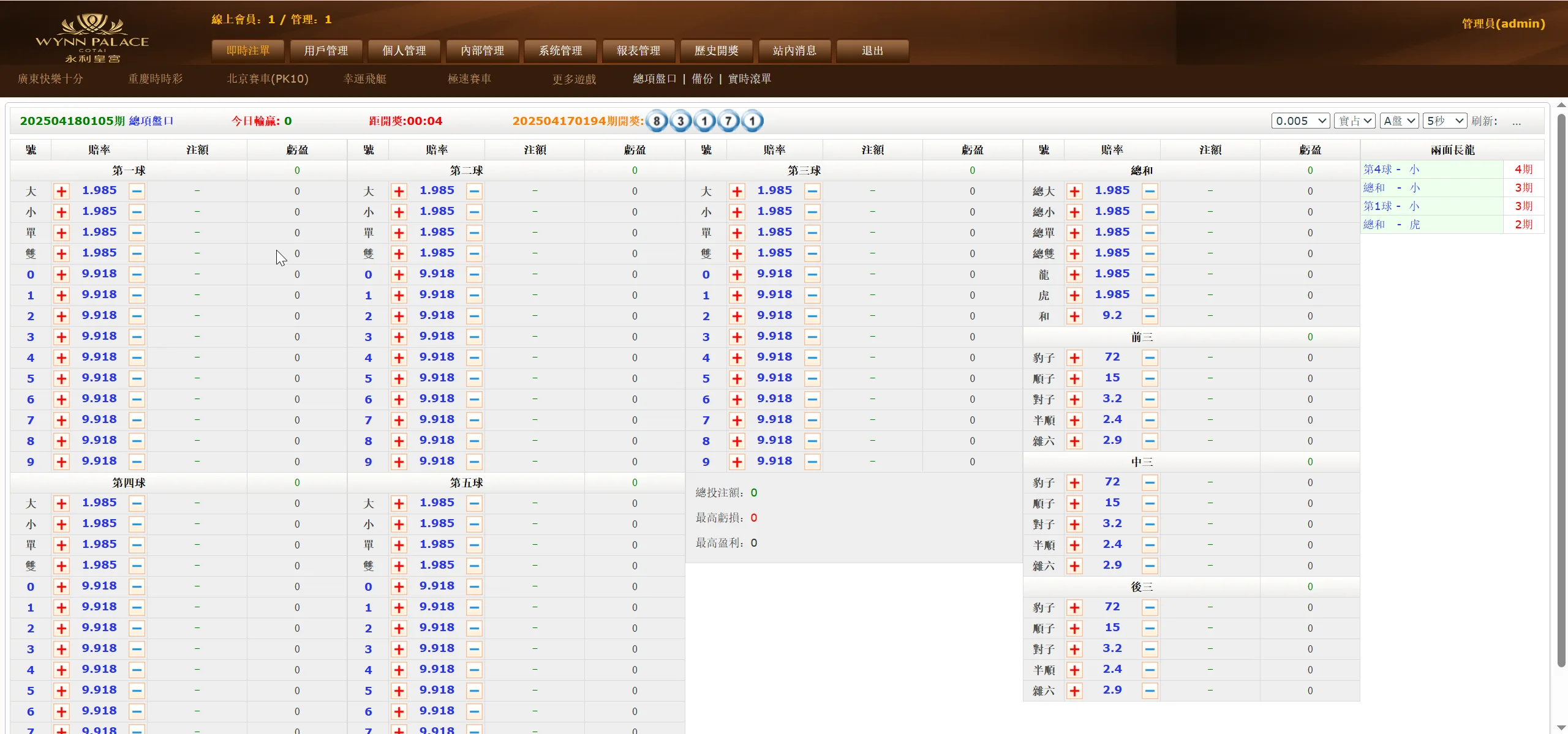1568x734 pixels.
Task: Decrease 虎 odds in 總和 column
Action: point(1150,294)
